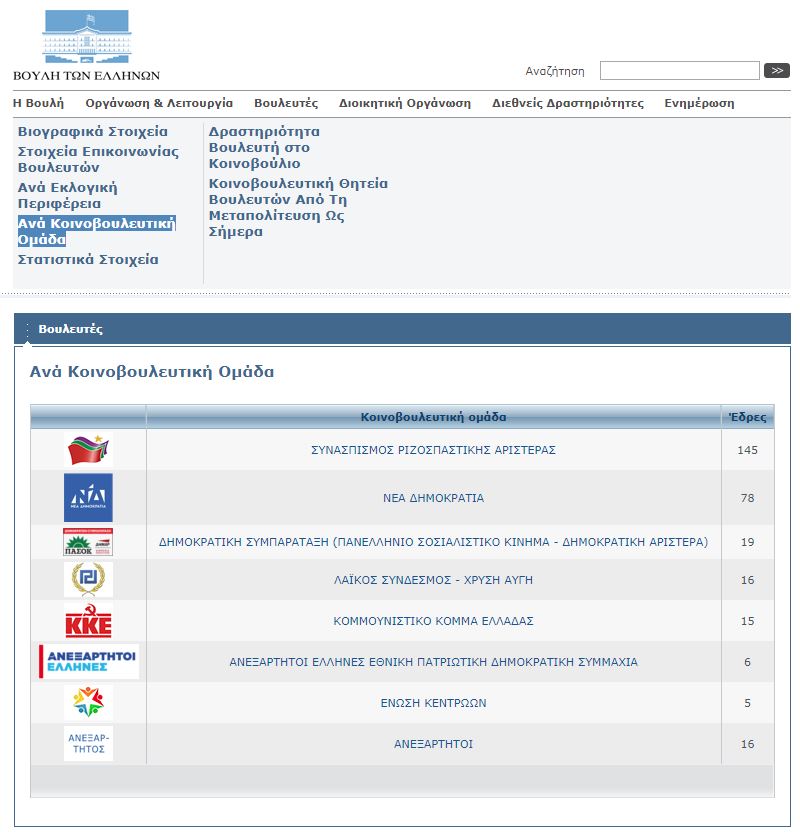Open Ανά Εκλογική Περιφέρεια link
800x832 pixels.
pos(67,195)
